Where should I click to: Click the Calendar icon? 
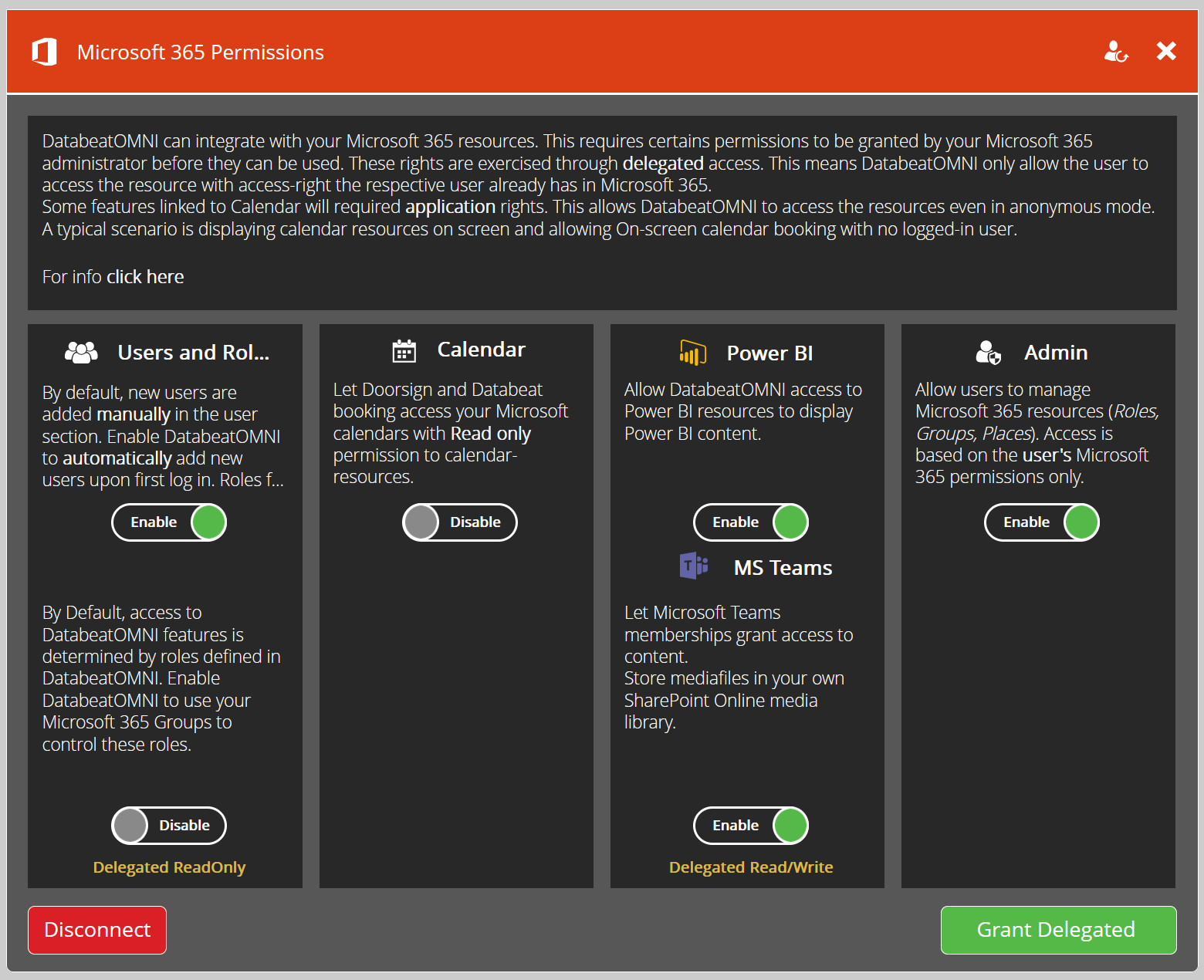[404, 350]
